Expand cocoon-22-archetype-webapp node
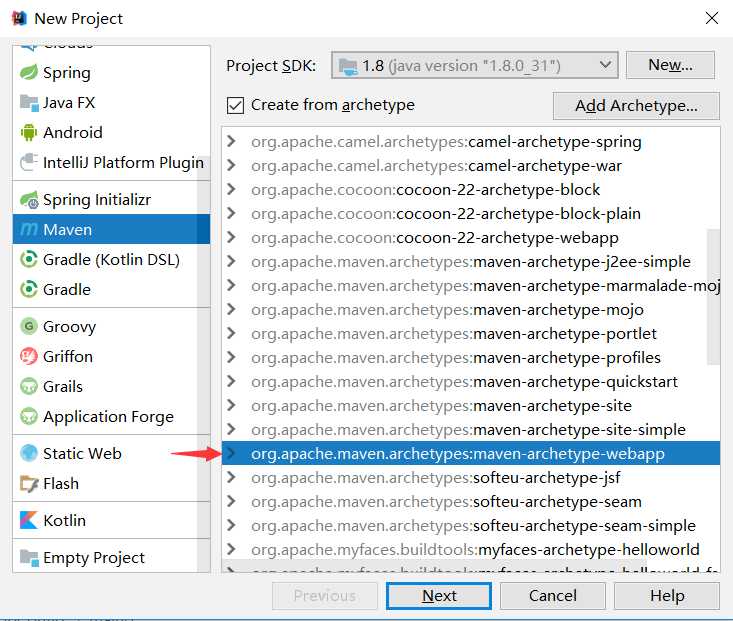The image size is (733, 621). 231,237
